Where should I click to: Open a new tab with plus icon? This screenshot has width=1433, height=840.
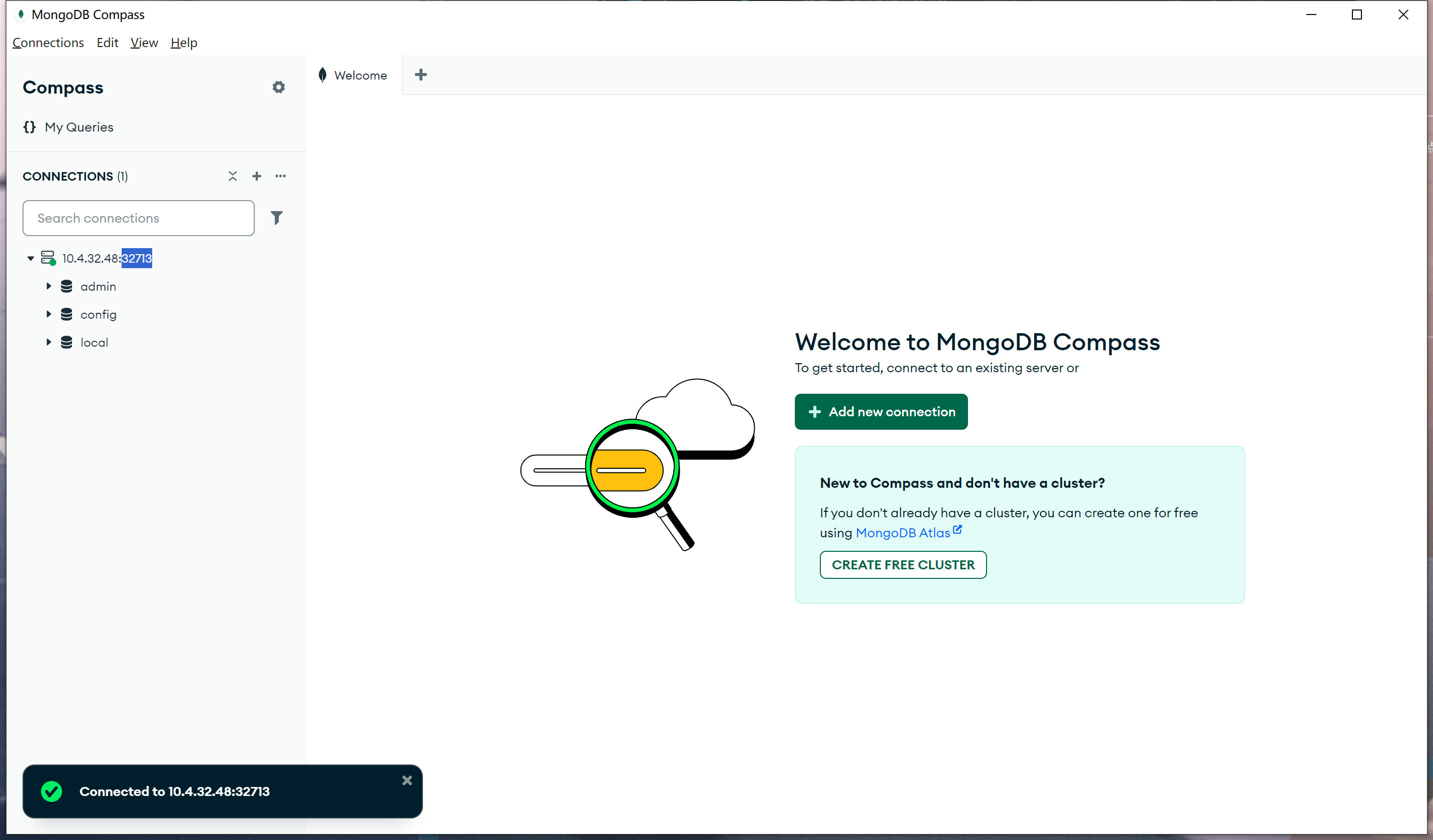[x=421, y=75]
